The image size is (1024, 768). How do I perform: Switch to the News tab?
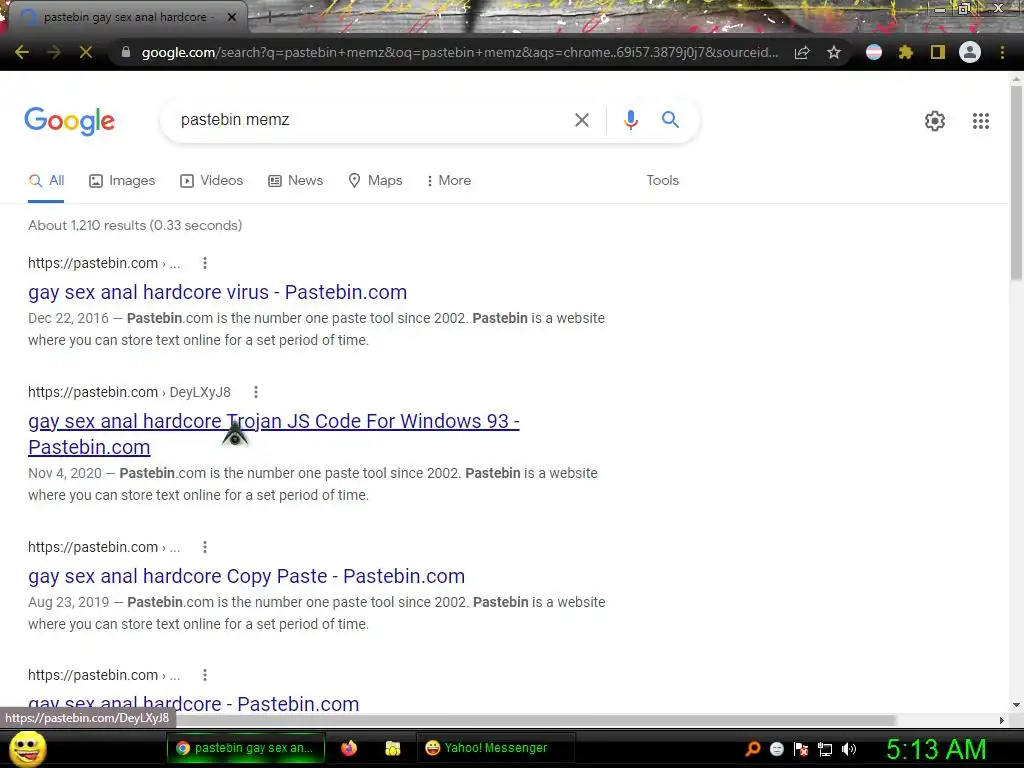tap(296, 181)
